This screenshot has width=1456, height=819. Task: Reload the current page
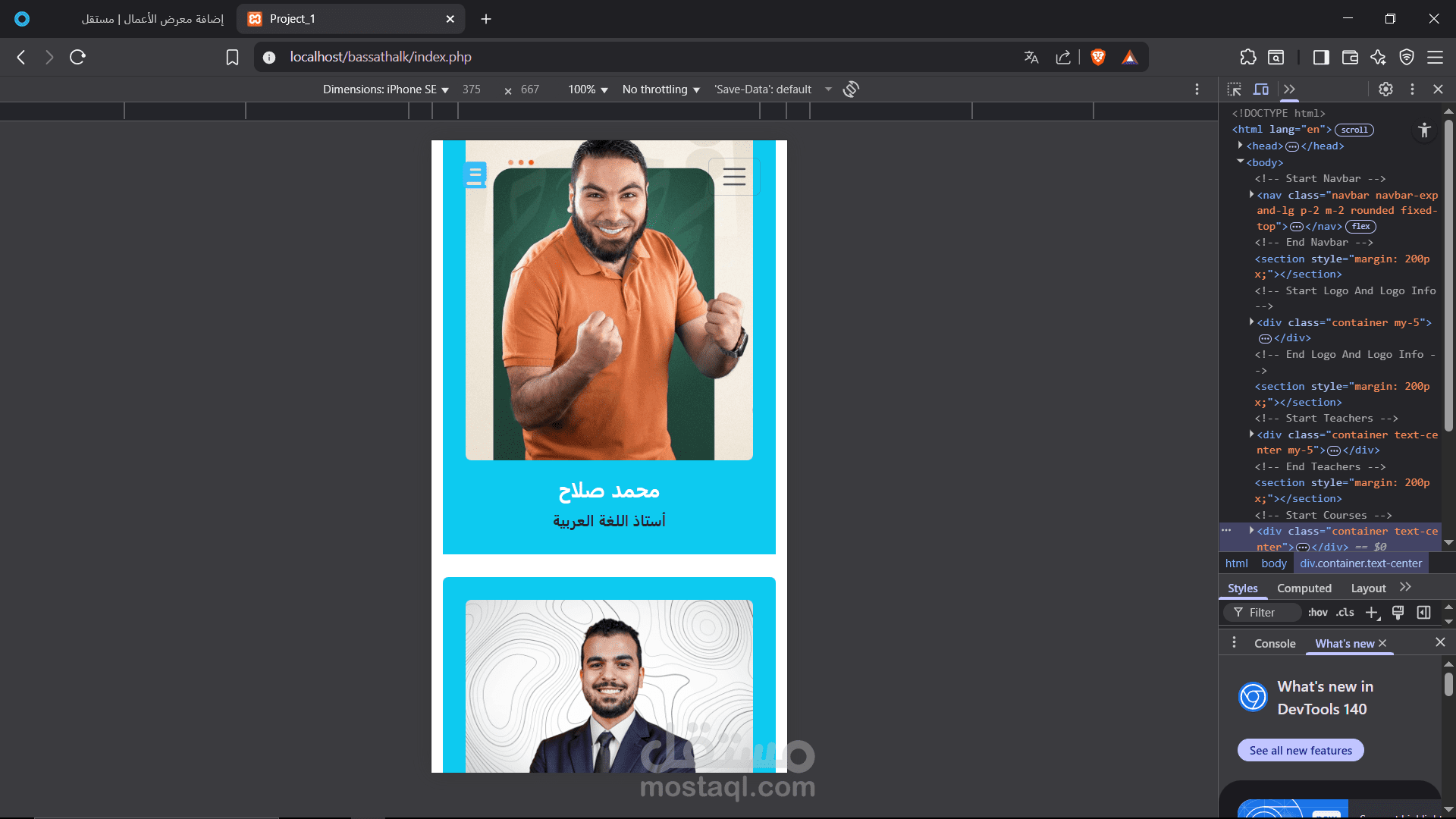[x=77, y=57]
